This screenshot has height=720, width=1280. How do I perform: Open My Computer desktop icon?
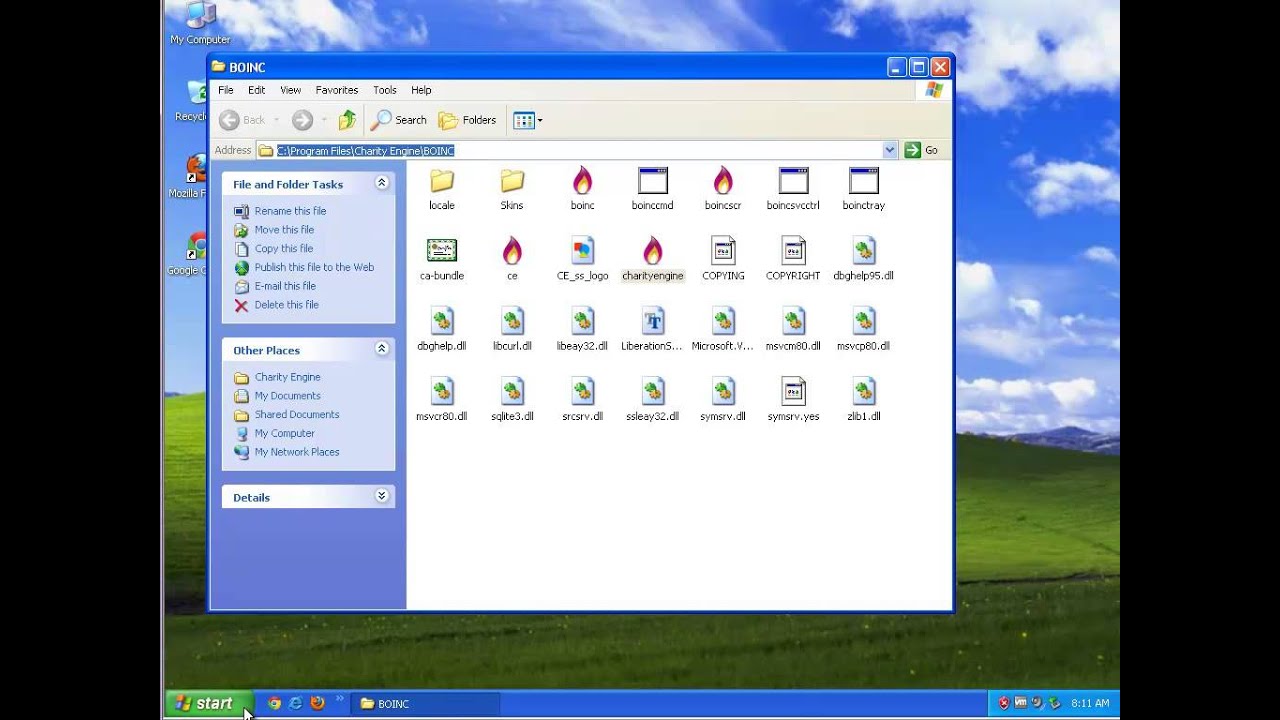tap(200, 23)
